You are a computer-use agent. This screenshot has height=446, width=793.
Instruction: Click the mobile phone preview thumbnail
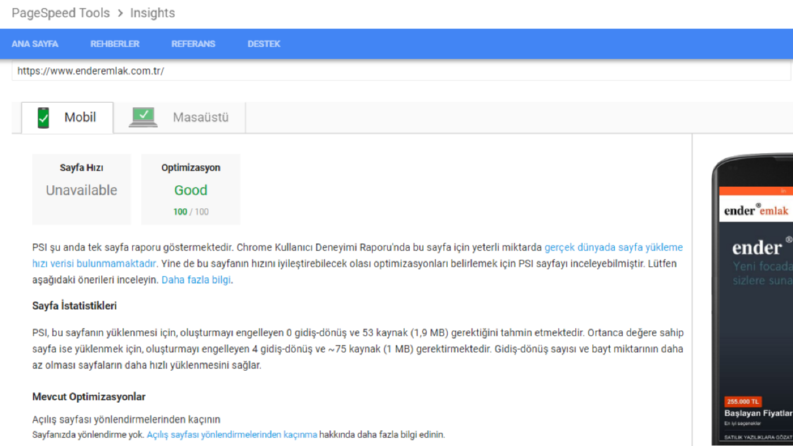pos(752,299)
